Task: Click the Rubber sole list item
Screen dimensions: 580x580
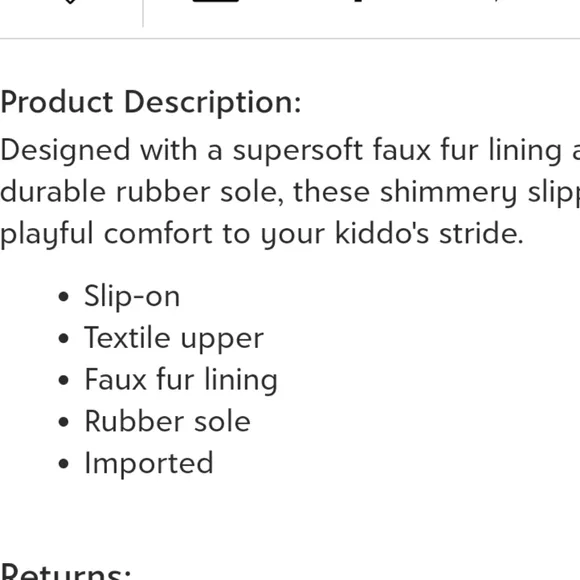Action: point(168,422)
